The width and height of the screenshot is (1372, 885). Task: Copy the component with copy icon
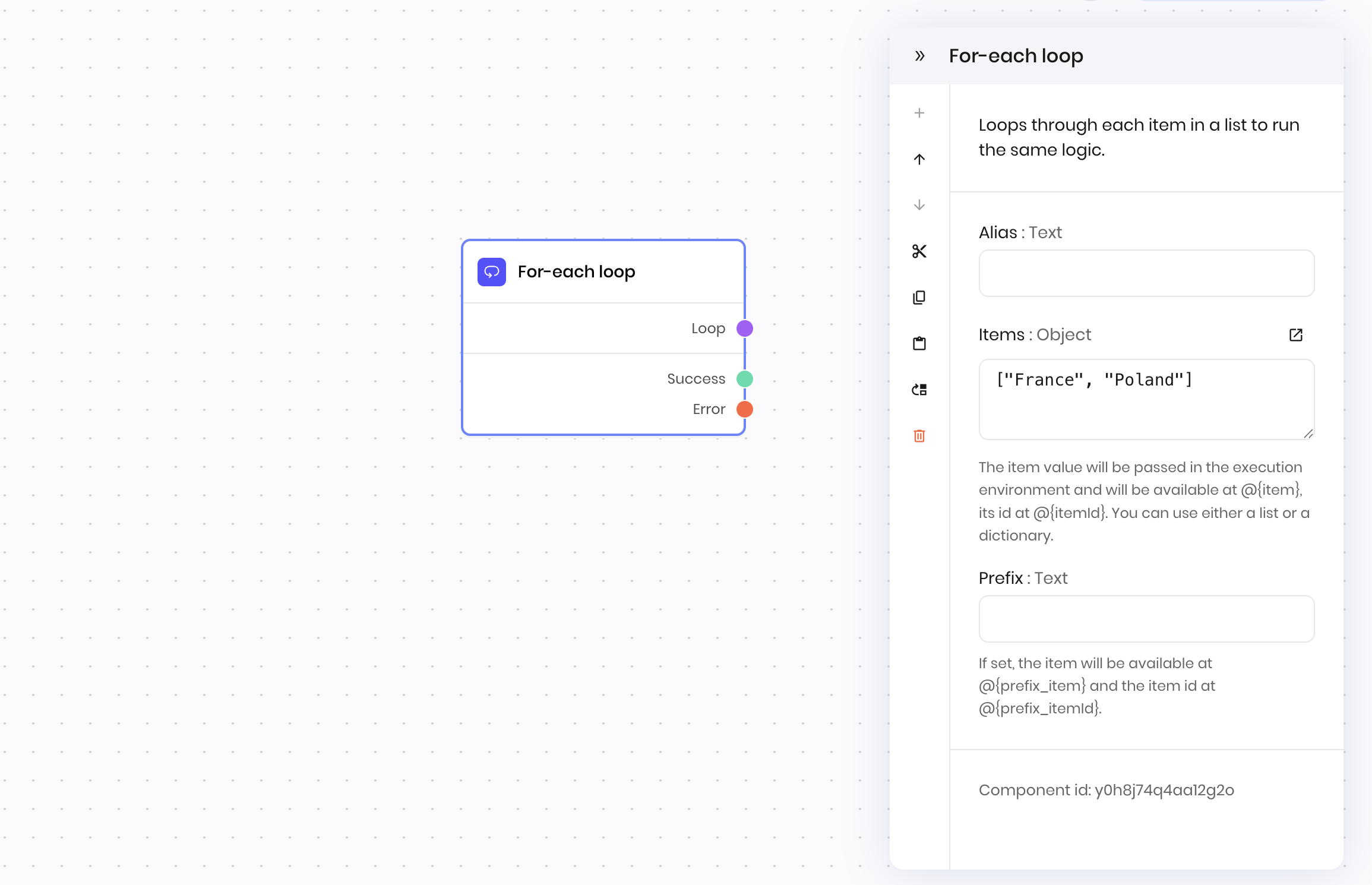(x=919, y=298)
